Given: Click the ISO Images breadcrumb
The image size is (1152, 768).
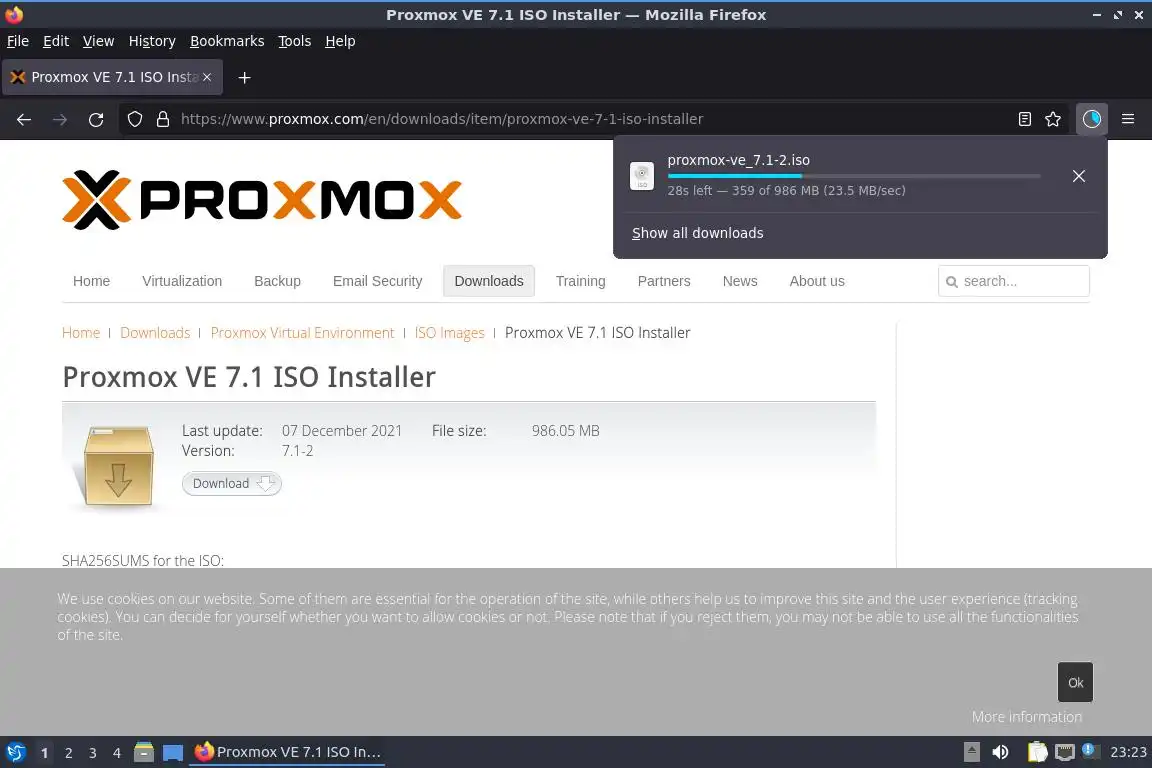Looking at the screenshot, I should (x=450, y=333).
